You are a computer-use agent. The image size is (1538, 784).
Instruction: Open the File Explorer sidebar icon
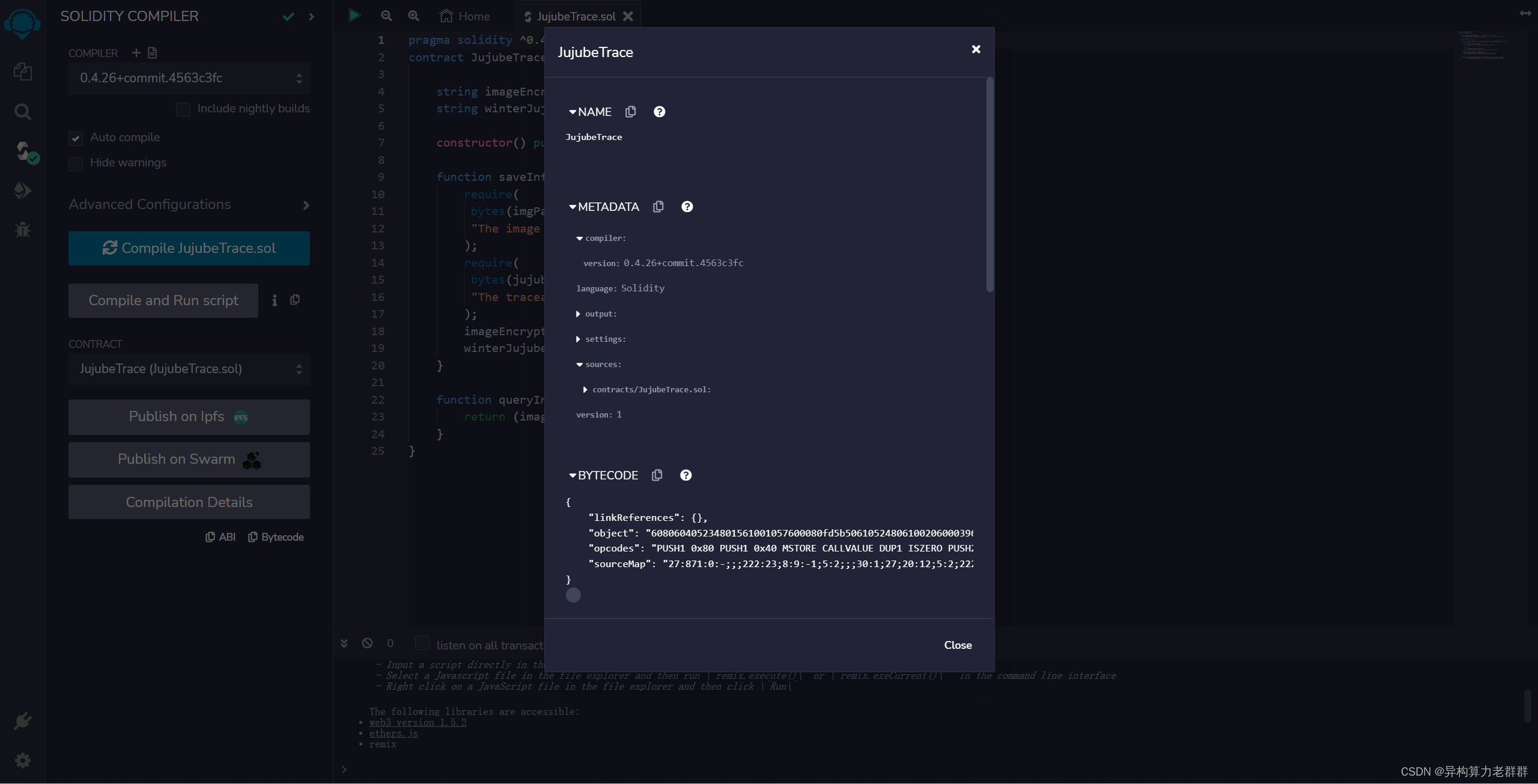[23, 72]
